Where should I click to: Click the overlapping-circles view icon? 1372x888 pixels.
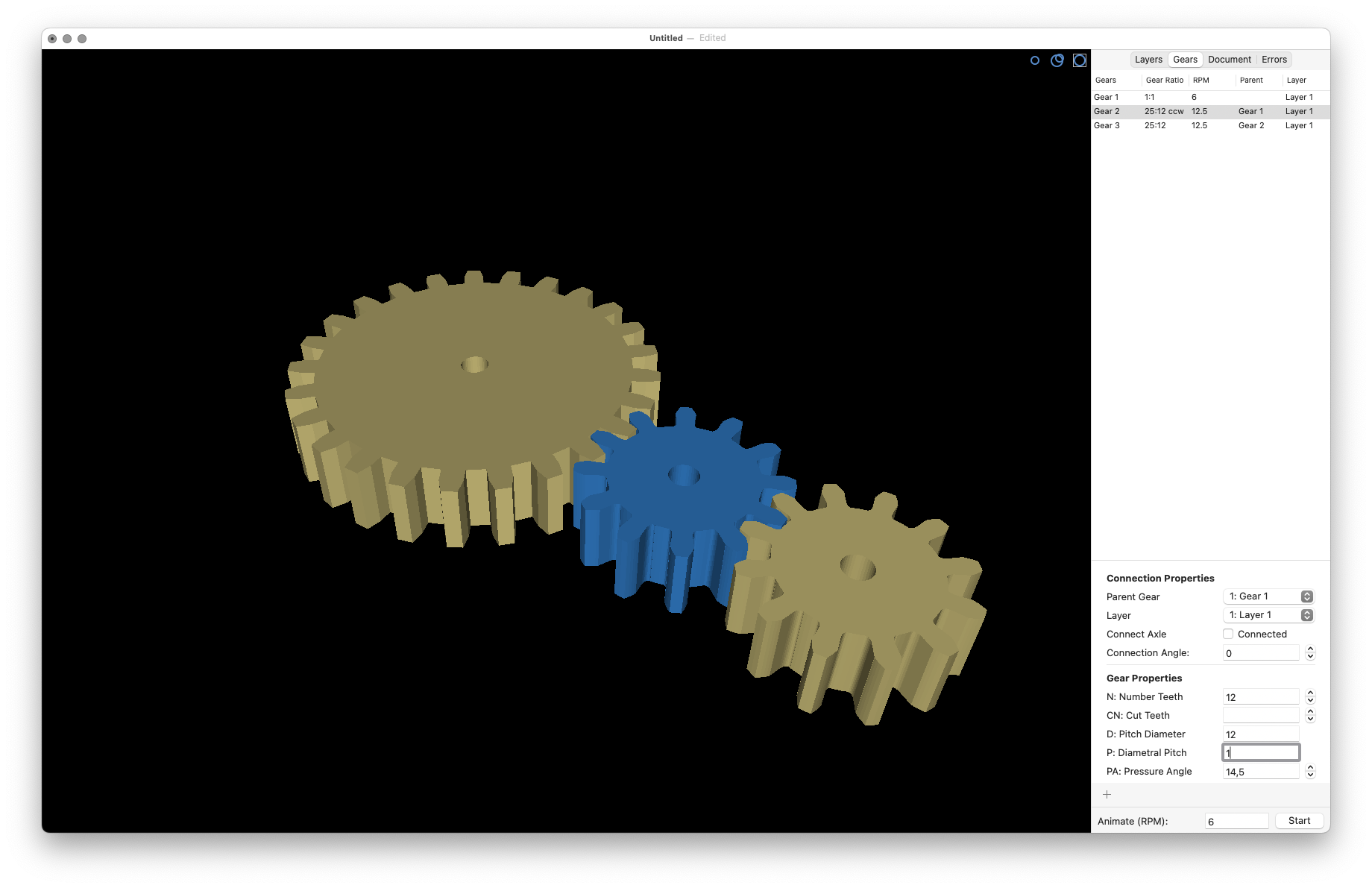click(x=1057, y=60)
